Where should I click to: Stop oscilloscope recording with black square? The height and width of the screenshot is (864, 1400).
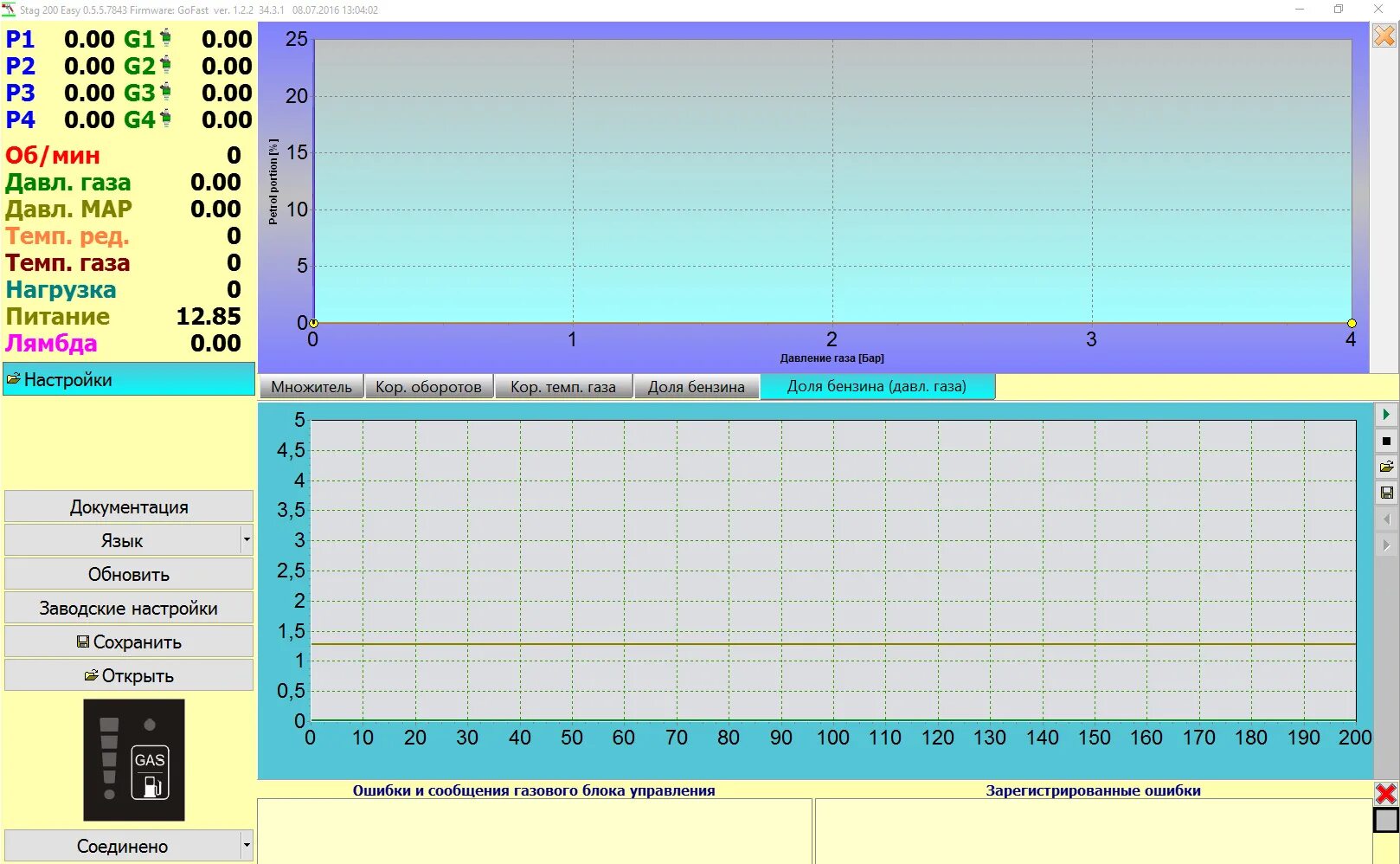[x=1386, y=441]
